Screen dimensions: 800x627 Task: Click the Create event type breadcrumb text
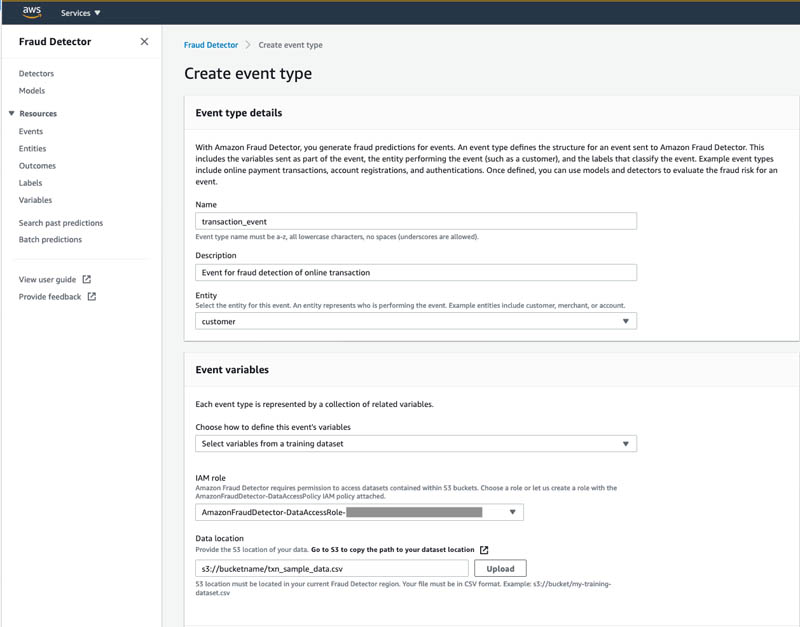pos(290,45)
